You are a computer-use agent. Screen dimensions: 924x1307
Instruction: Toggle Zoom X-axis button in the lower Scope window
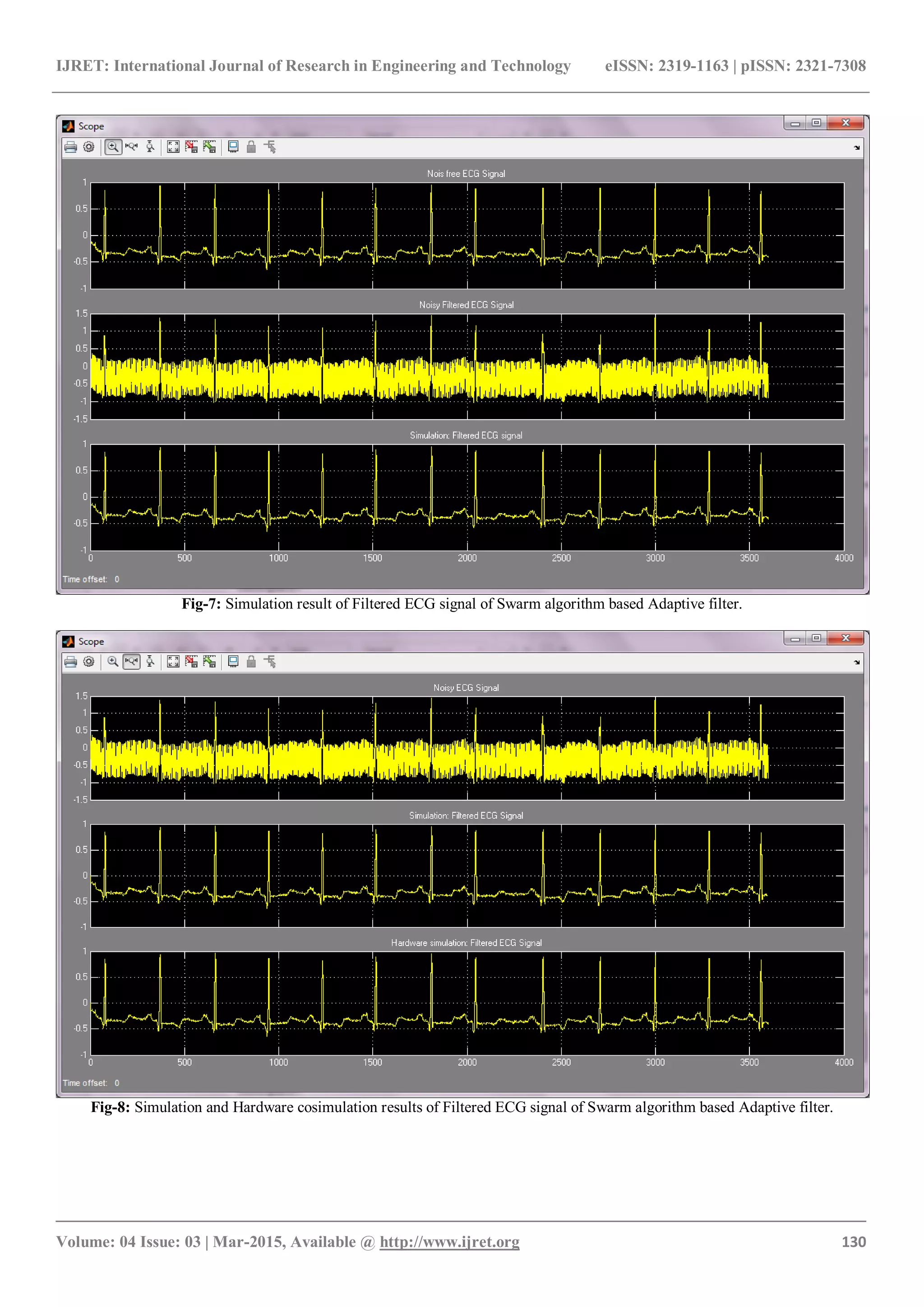131,662
